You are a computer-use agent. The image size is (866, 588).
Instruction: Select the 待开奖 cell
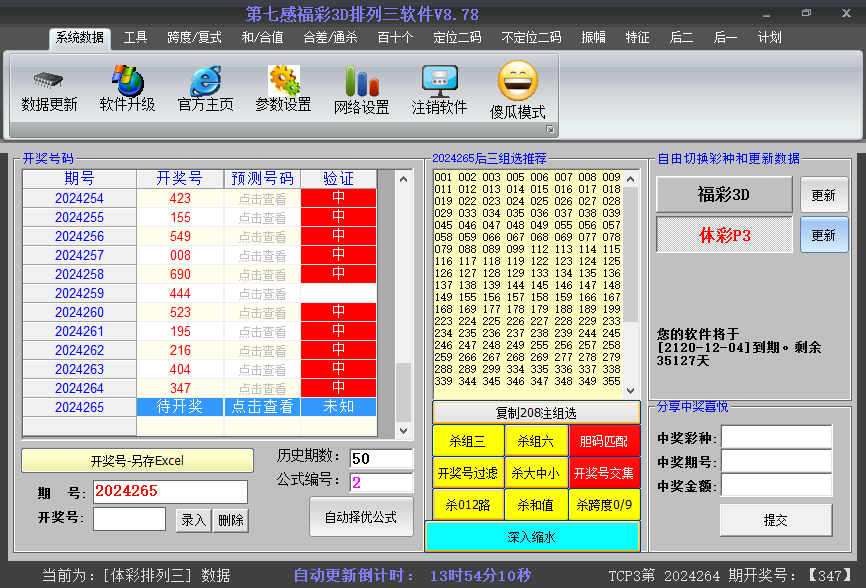[179, 407]
